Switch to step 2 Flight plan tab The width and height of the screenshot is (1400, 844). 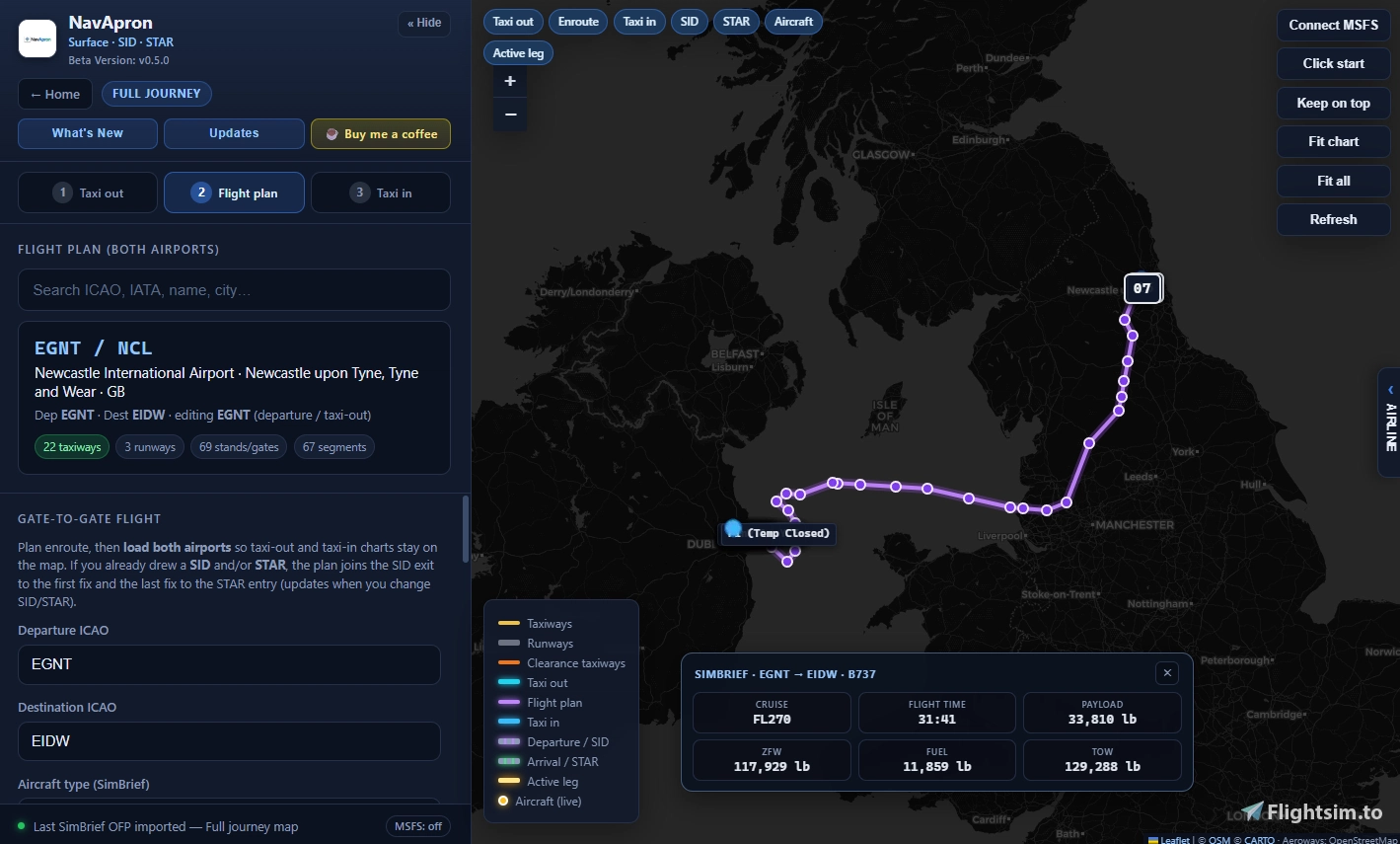pyautogui.click(x=234, y=192)
